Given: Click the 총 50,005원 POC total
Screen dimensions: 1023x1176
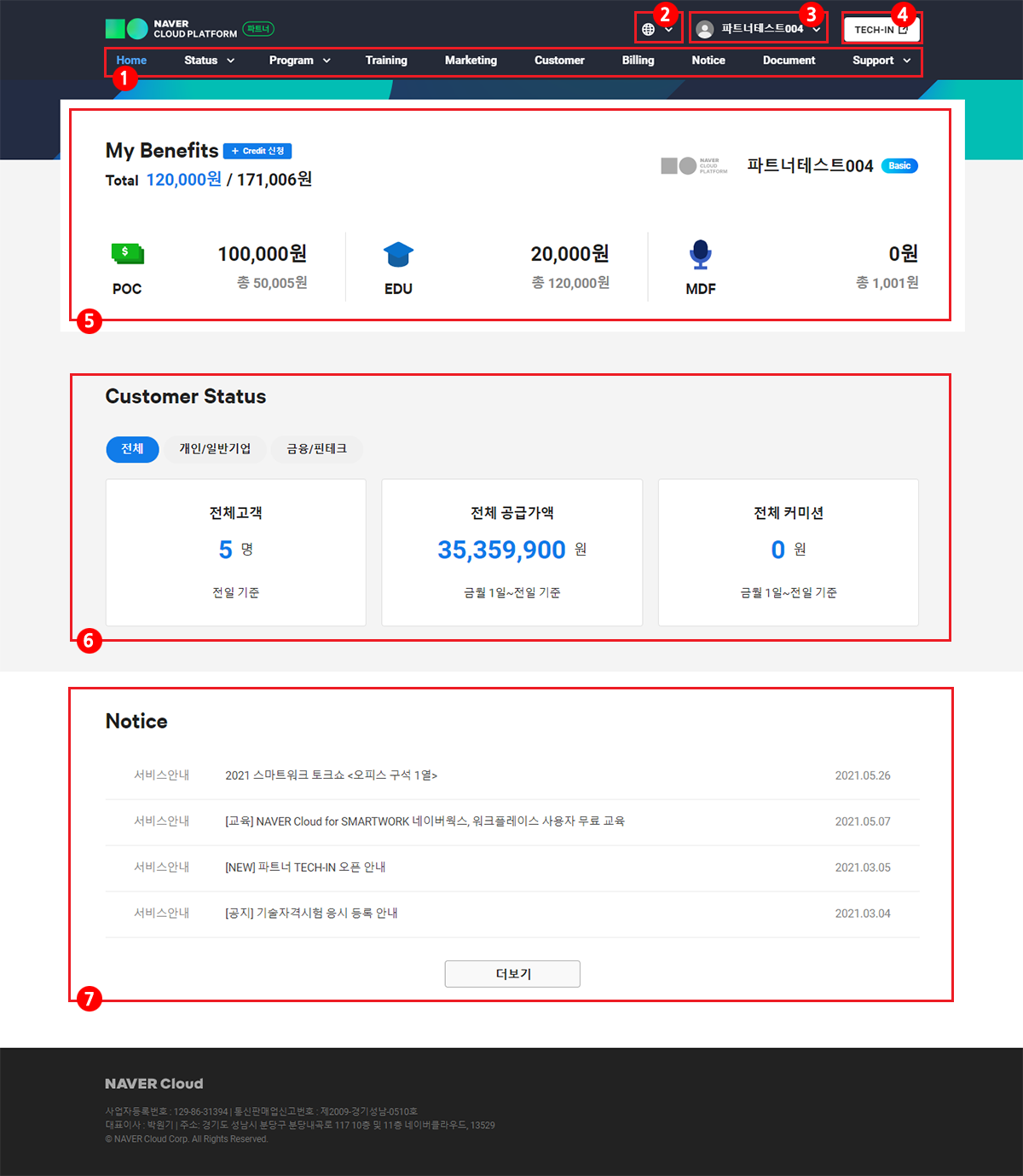Looking at the screenshot, I should [272, 283].
